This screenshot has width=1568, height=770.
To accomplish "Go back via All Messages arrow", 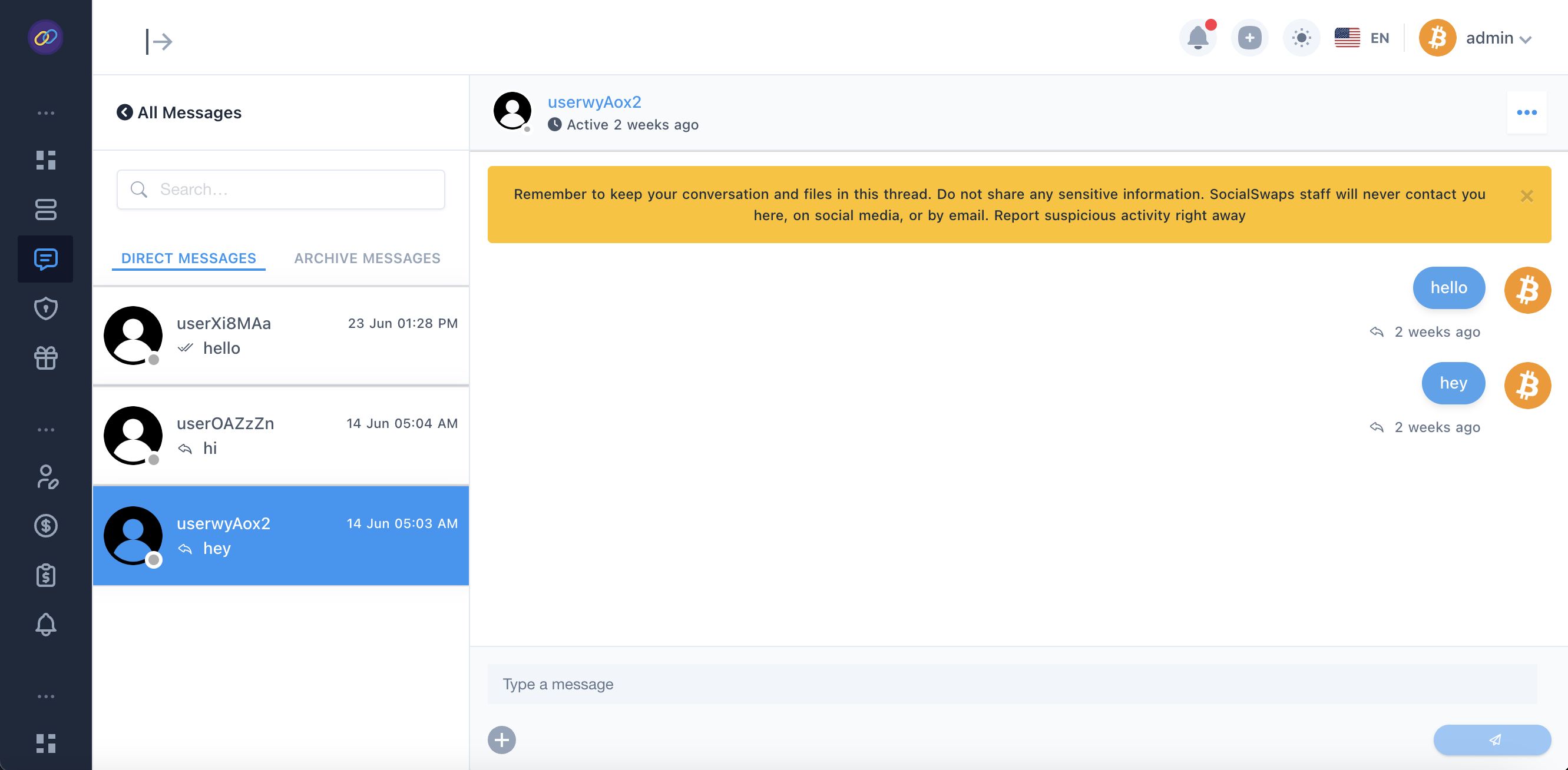I will tap(125, 112).
